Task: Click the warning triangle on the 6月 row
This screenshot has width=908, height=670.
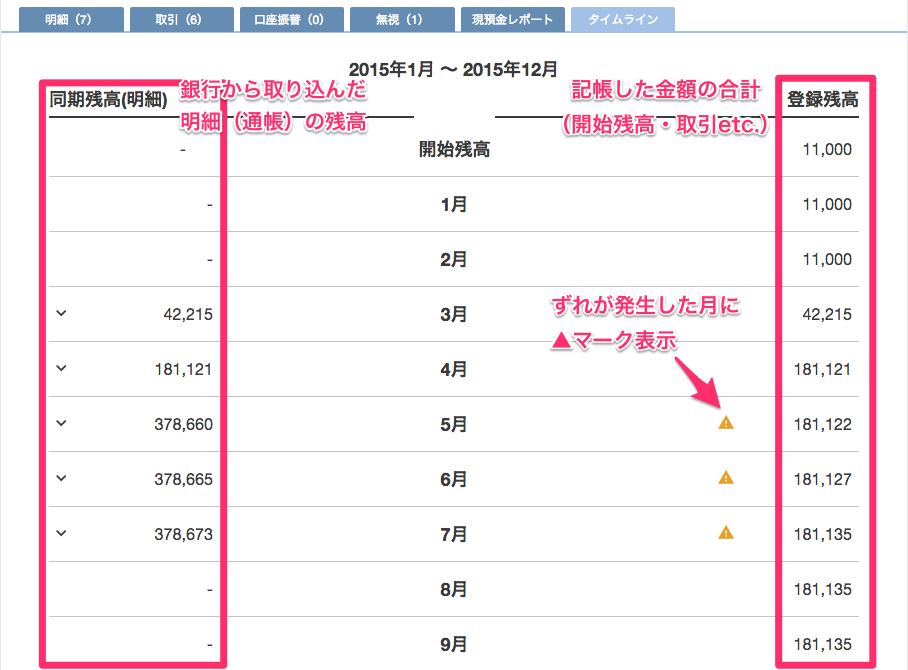Action: click(x=726, y=478)
